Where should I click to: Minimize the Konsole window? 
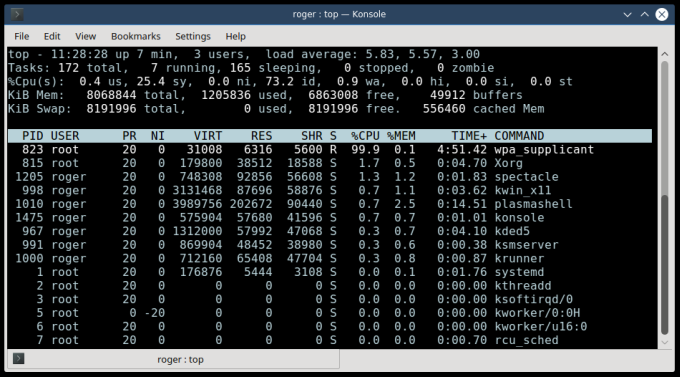point(627,14)
